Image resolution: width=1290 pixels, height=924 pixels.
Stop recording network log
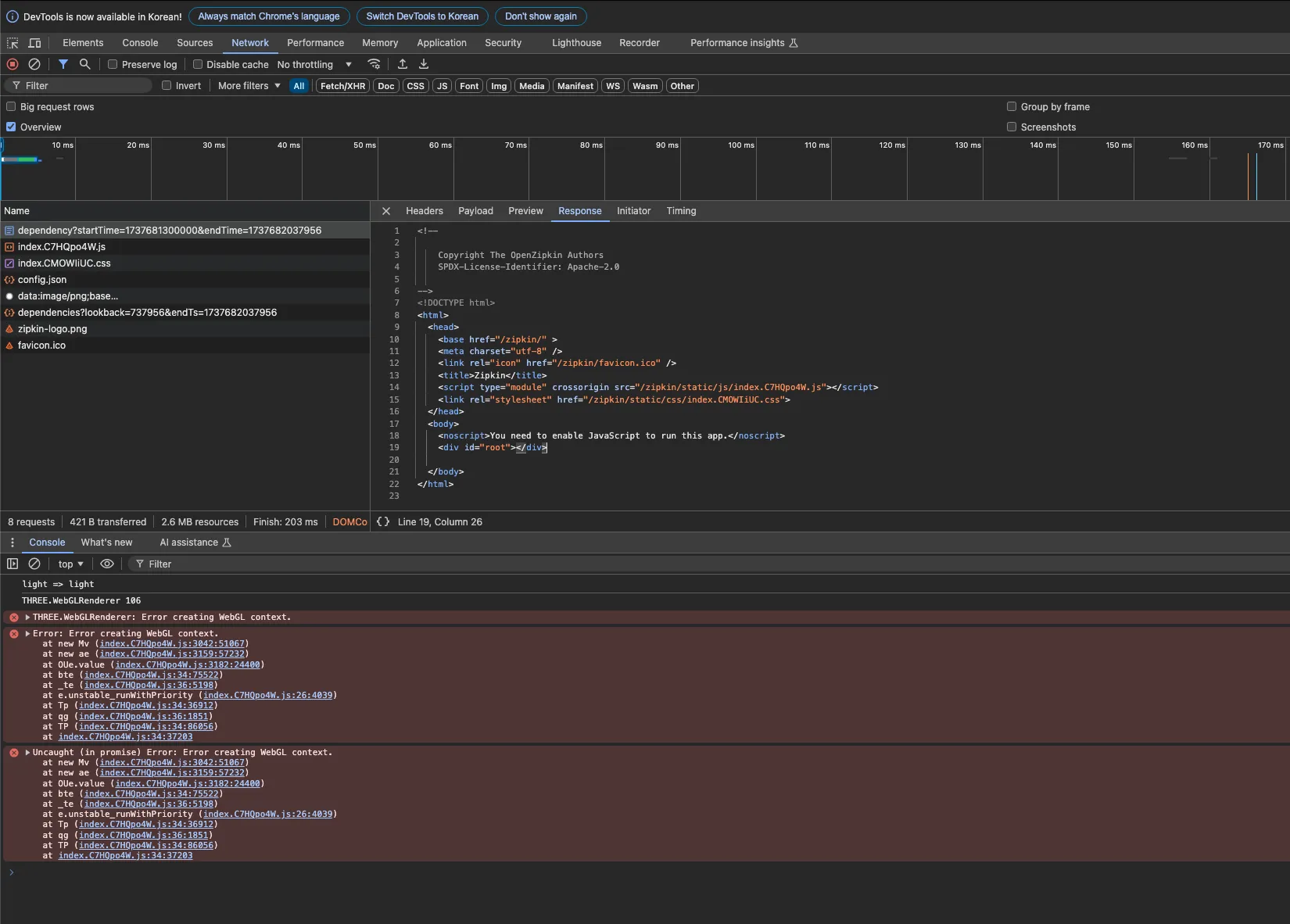pyautogui.click(x=13, y=64)
